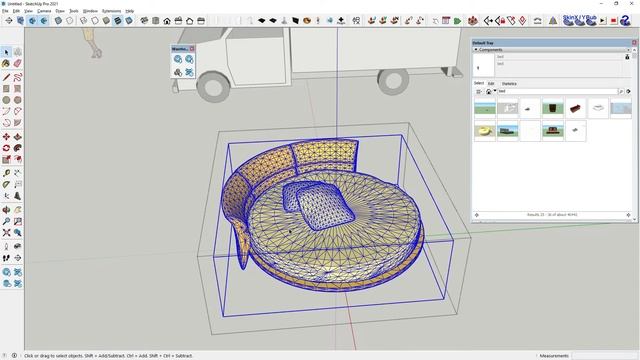Toggle the Monochrome style button

coord(129,20)
